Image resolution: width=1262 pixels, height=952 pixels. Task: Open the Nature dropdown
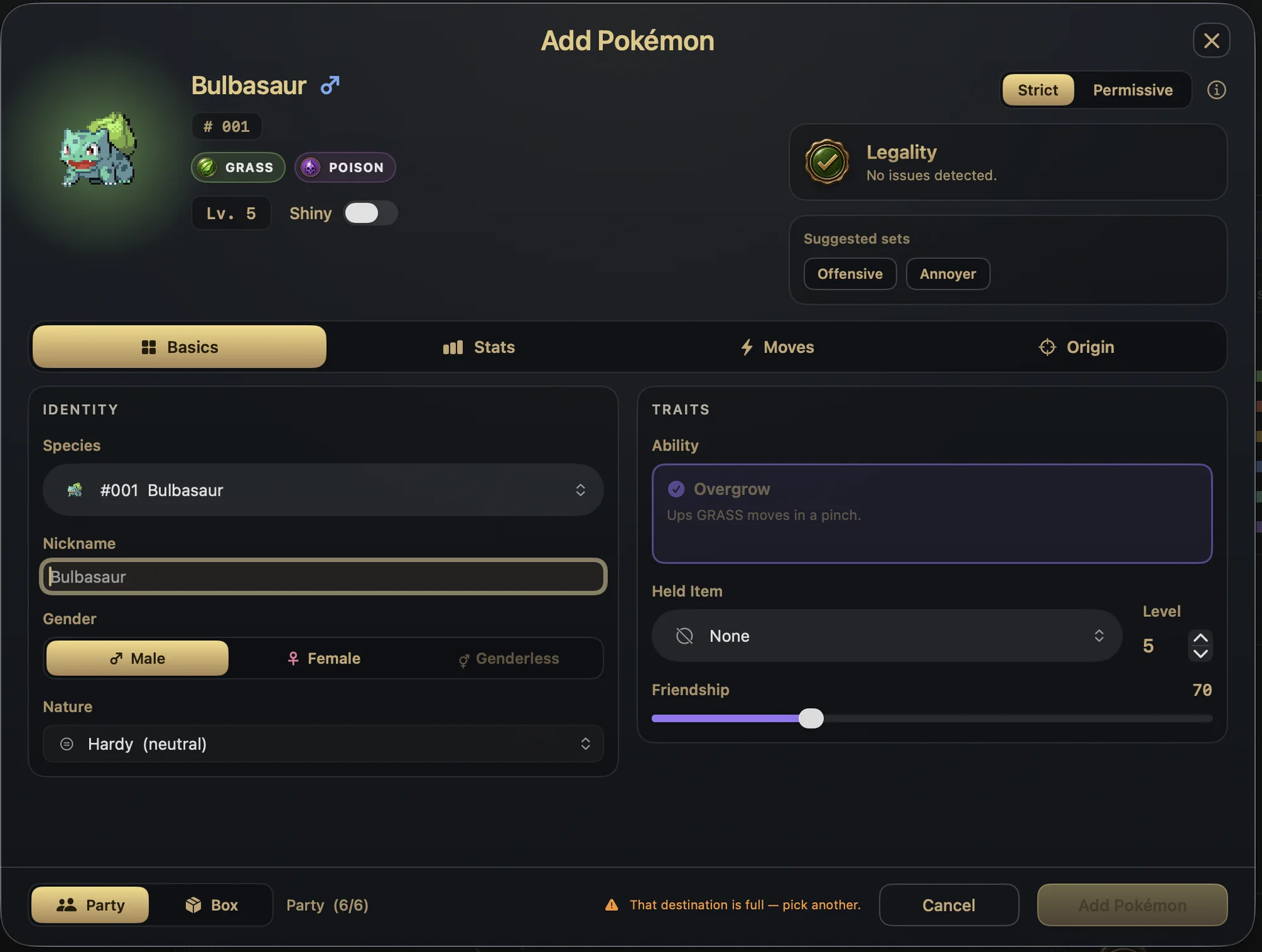point(323,744)
